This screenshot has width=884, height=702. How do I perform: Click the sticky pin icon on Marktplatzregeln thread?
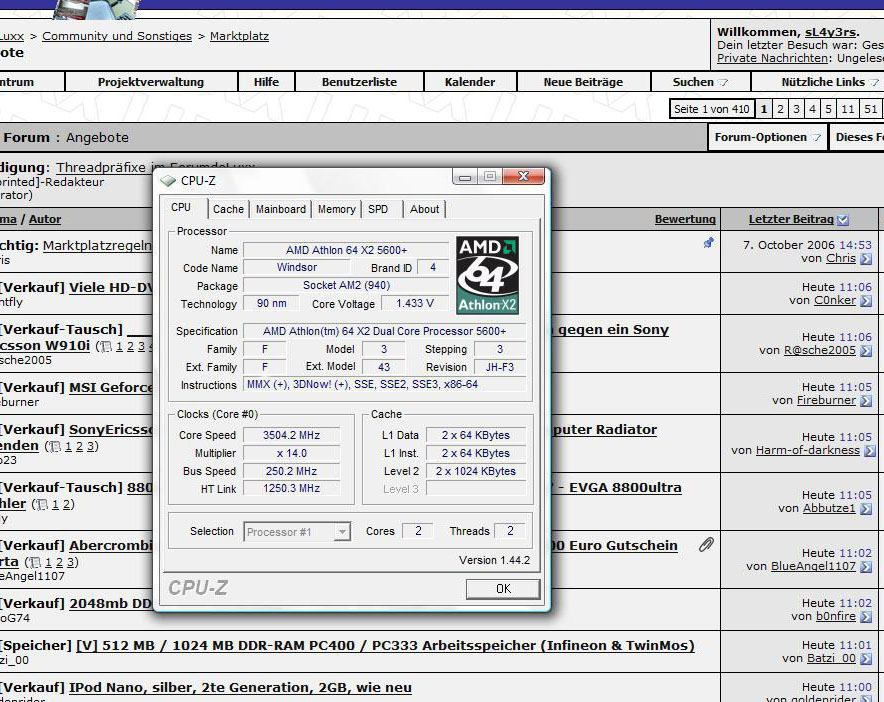pos(709,243)
